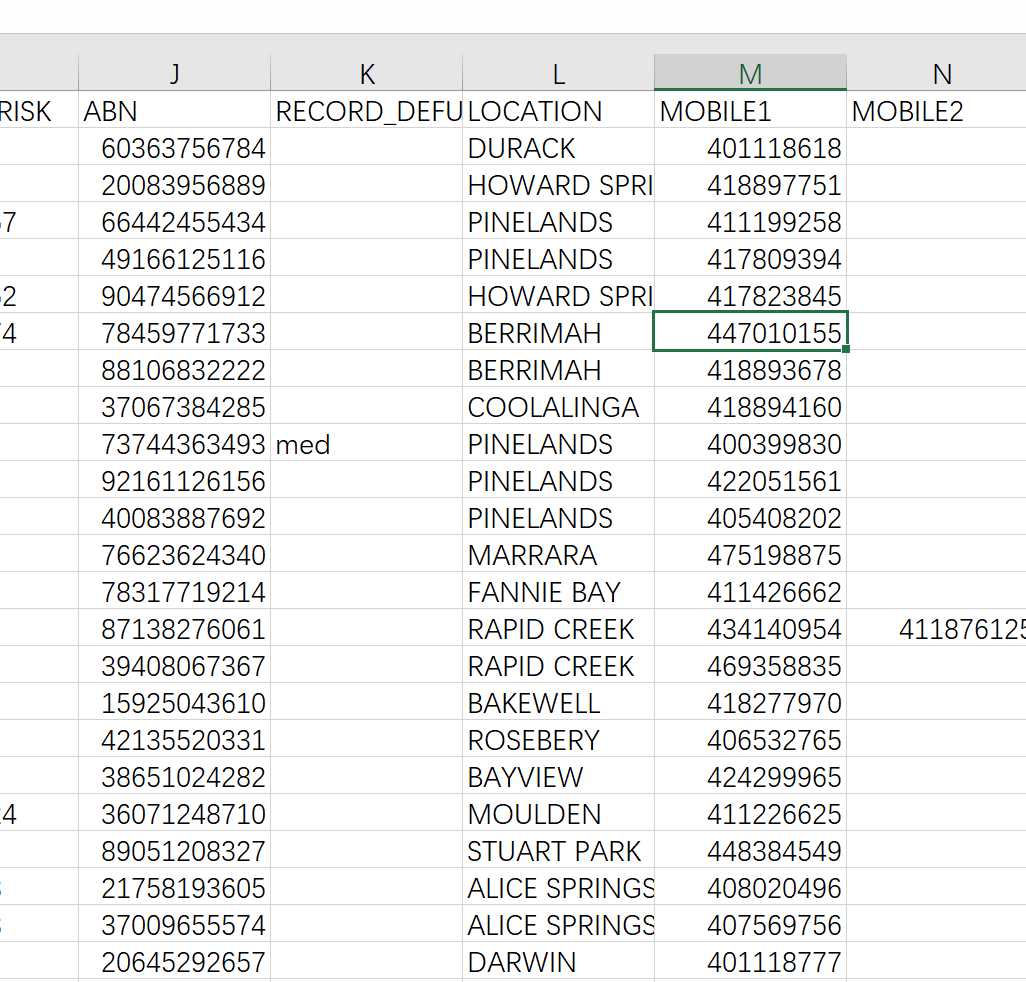Select ABN cell 88106832222

[x=174, y=369]
